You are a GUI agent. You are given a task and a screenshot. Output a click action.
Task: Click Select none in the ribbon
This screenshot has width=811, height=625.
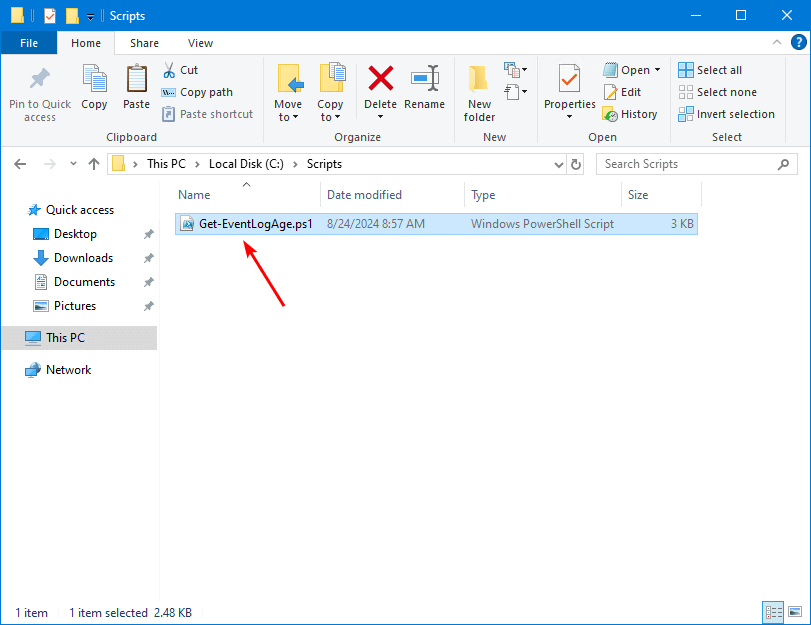tap(717, 92)
